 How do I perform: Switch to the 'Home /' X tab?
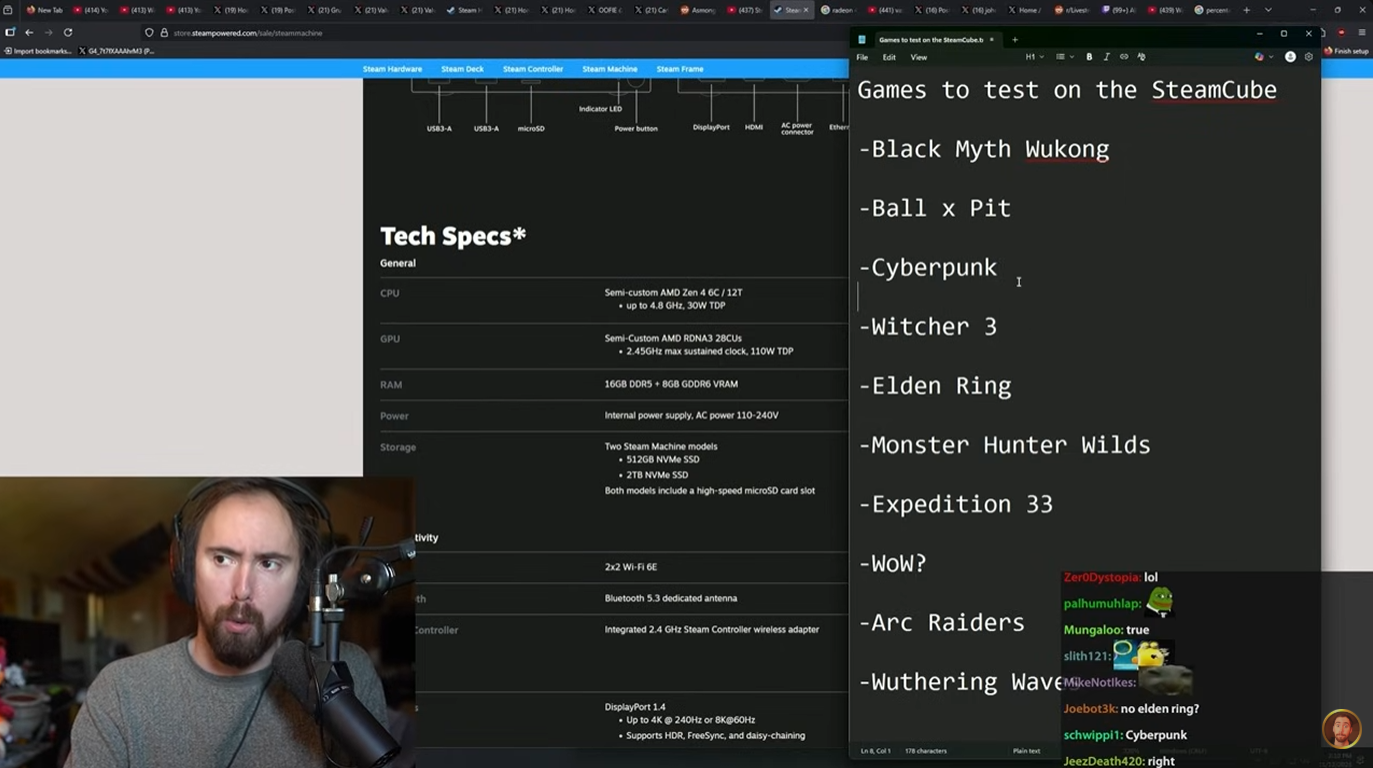pyautogui.click(x=1024, y=10)
